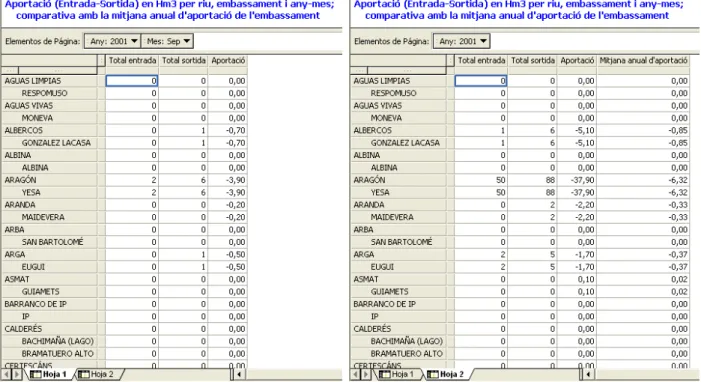Select GUIAMETS Mitjana anual cell 0,02

643,292
